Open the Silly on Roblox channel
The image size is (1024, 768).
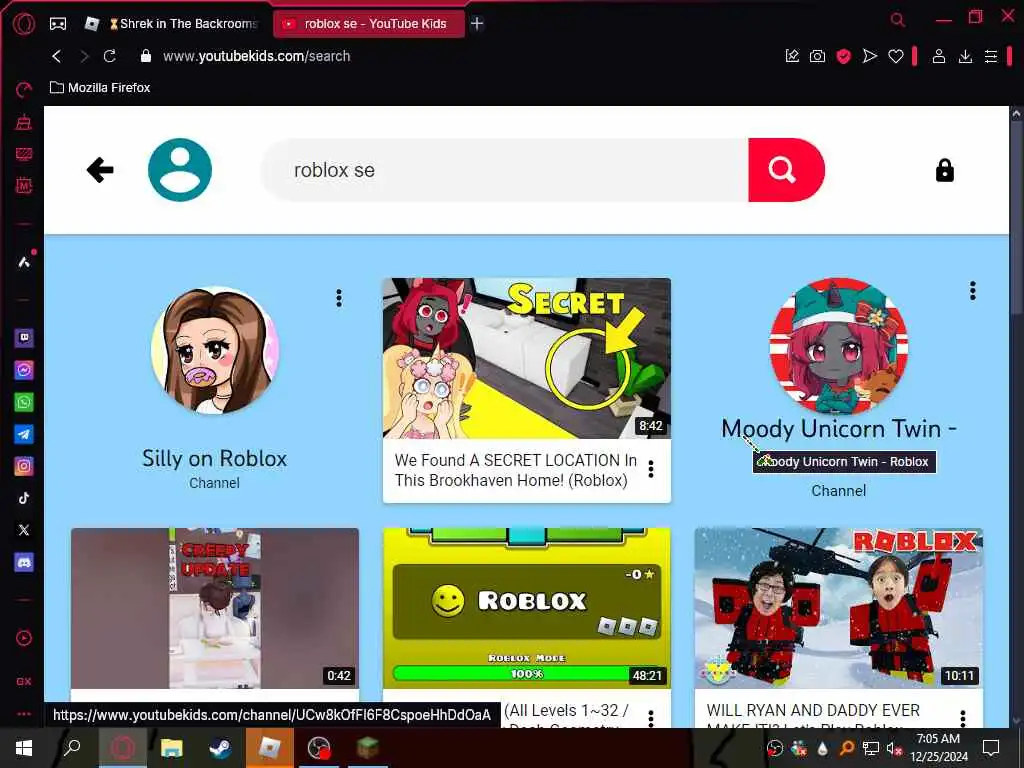click(x=214, y=458)
